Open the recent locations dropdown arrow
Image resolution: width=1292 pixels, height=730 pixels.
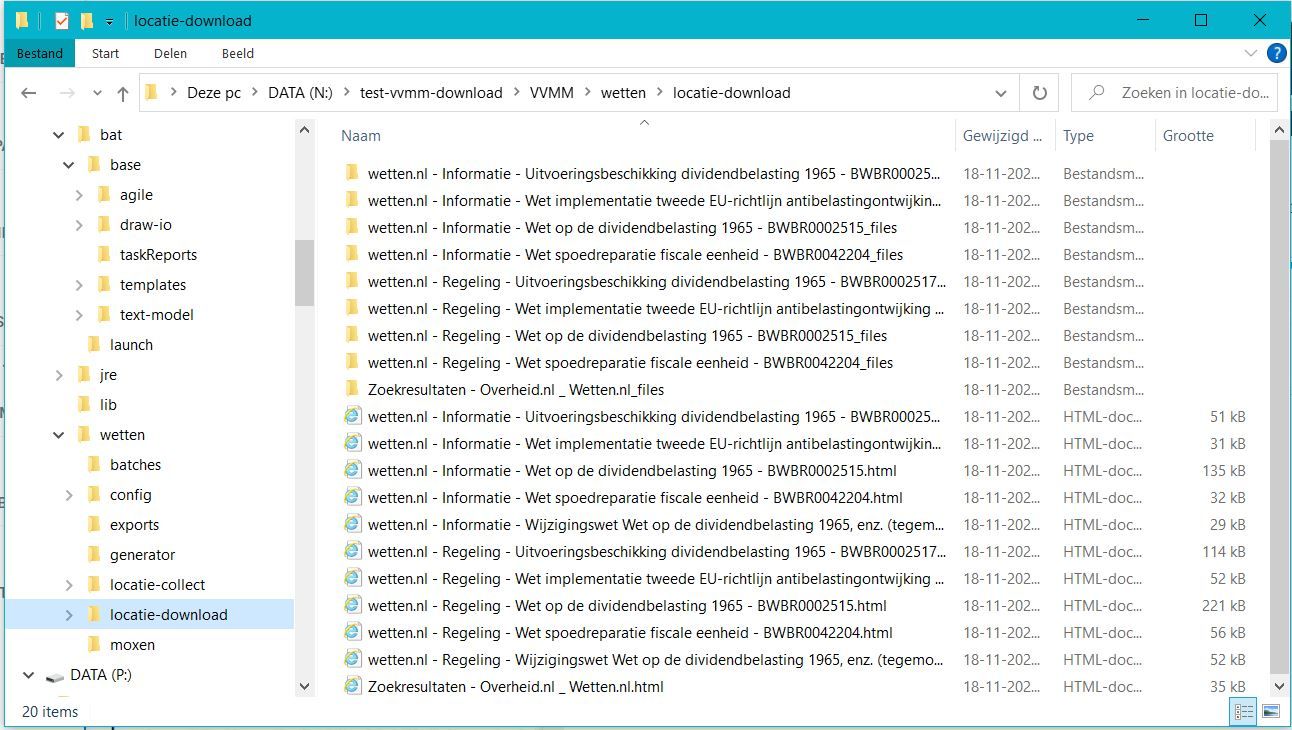click(97, 93)
